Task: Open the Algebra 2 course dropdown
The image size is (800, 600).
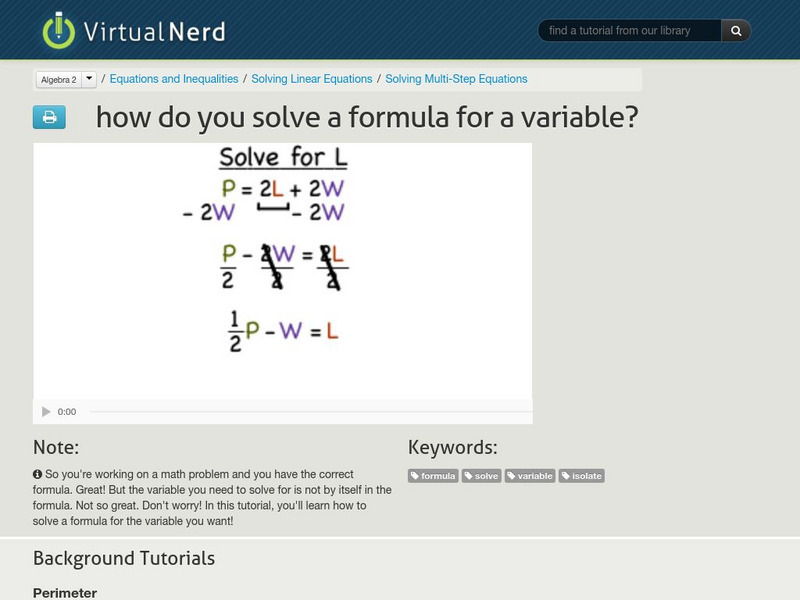Action: 57,77
